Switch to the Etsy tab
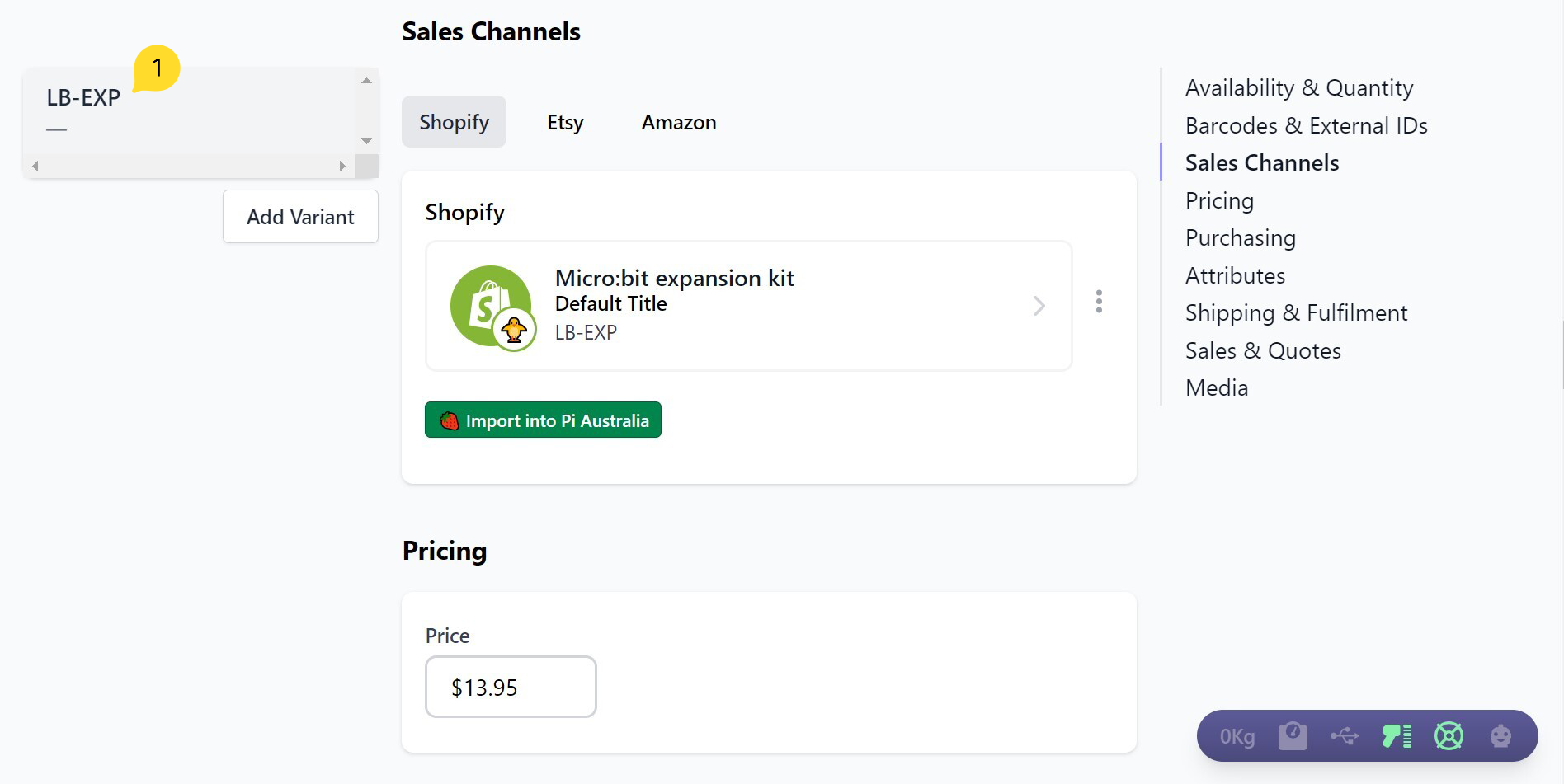This screenshot has height=784, width=1564. point(565,122)
